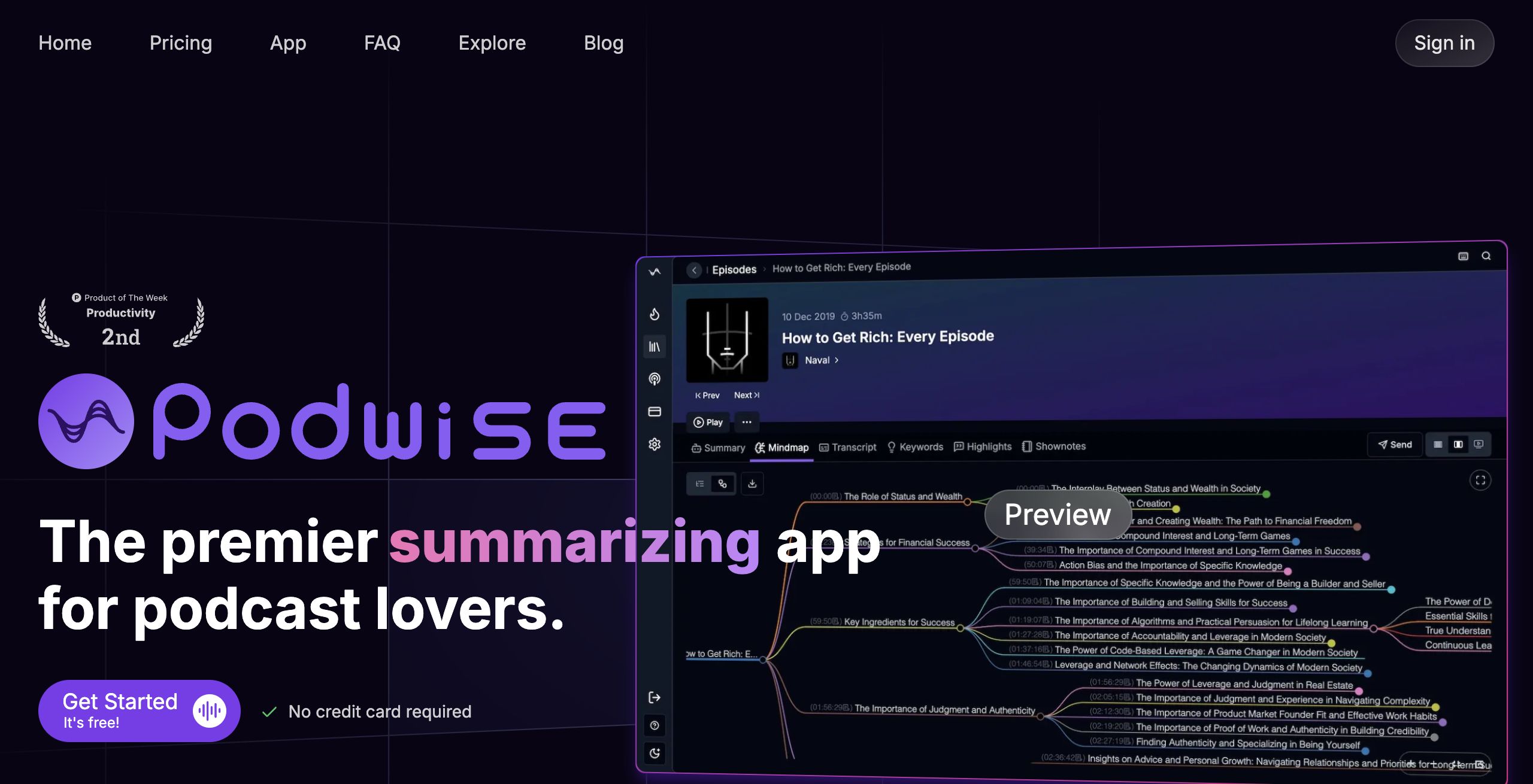Switch to the Transcript tab

pyautogui.click(x=847, y=447)
